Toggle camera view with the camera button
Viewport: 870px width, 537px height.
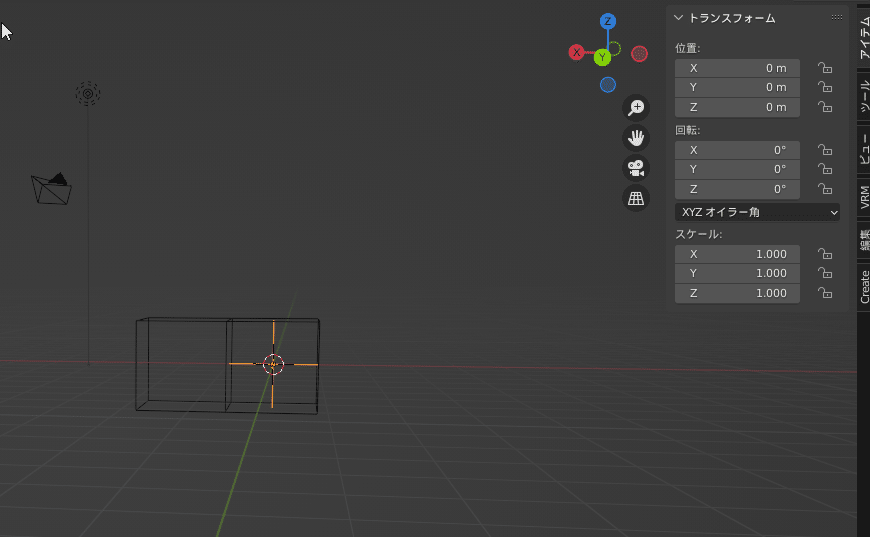point(636,168)
